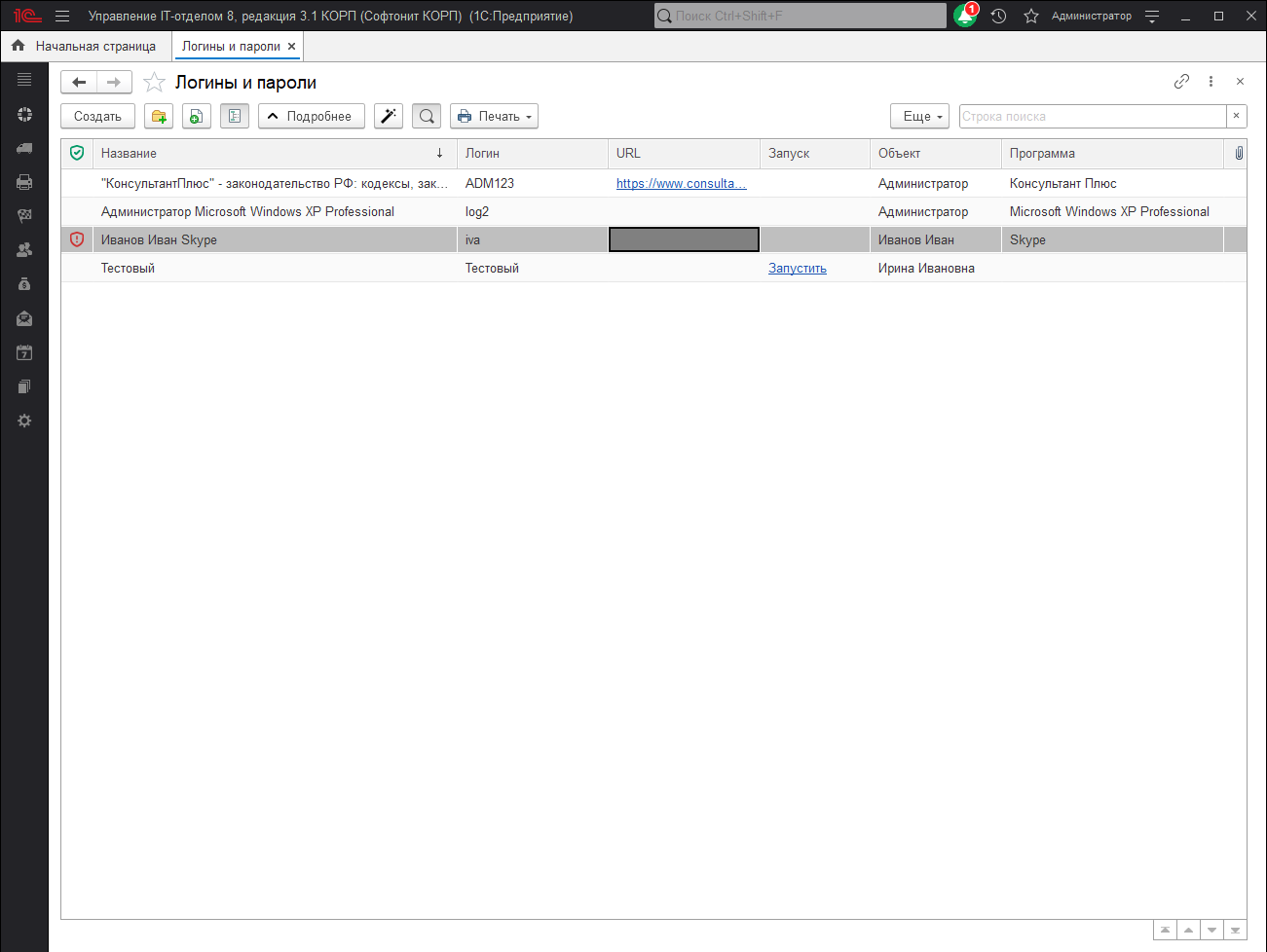Click the Строка поиска search field
Viewport: 1267px width, 952px height.
(x=1091, y=117)
